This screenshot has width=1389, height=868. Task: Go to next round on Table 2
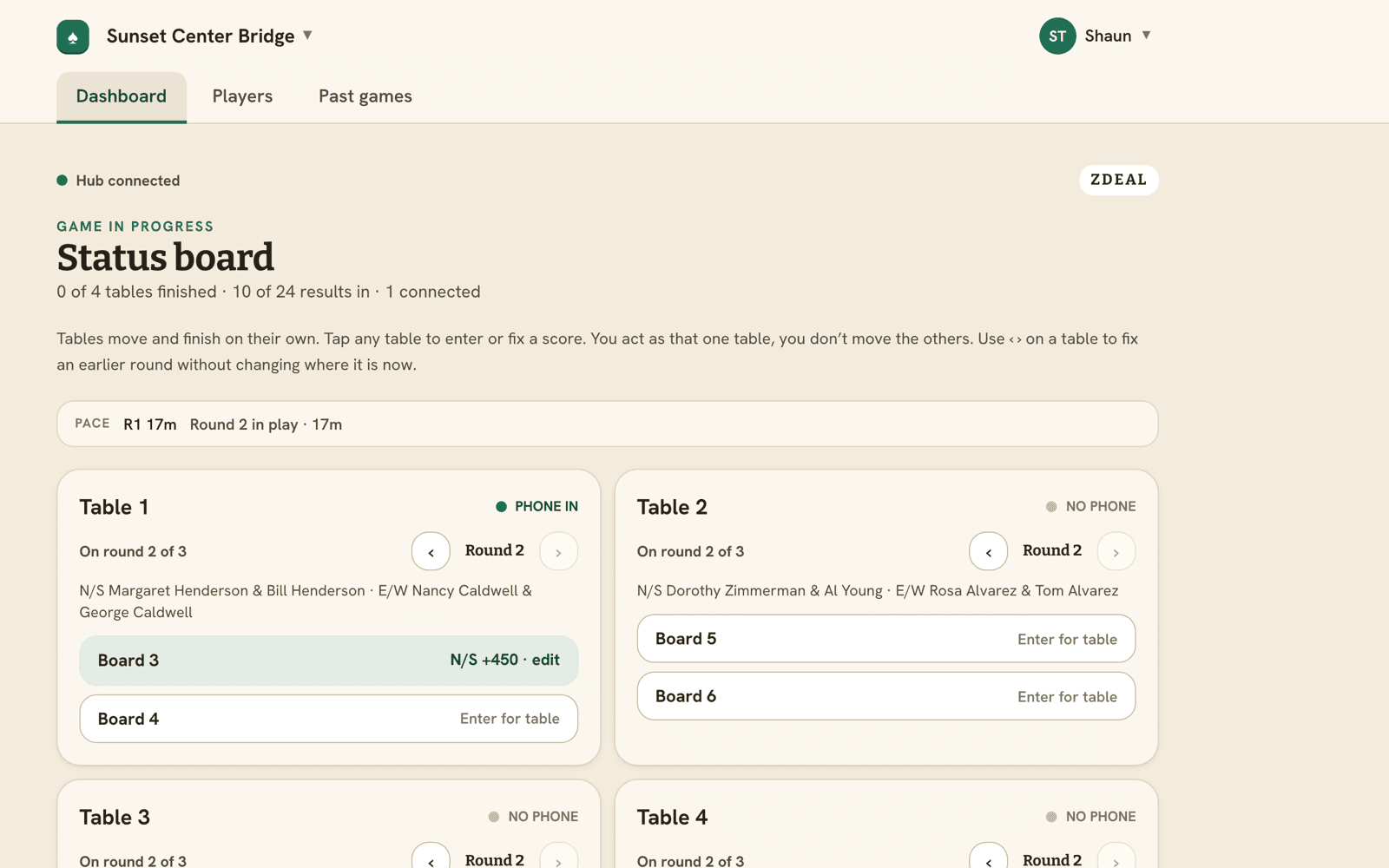(1116, 551)
